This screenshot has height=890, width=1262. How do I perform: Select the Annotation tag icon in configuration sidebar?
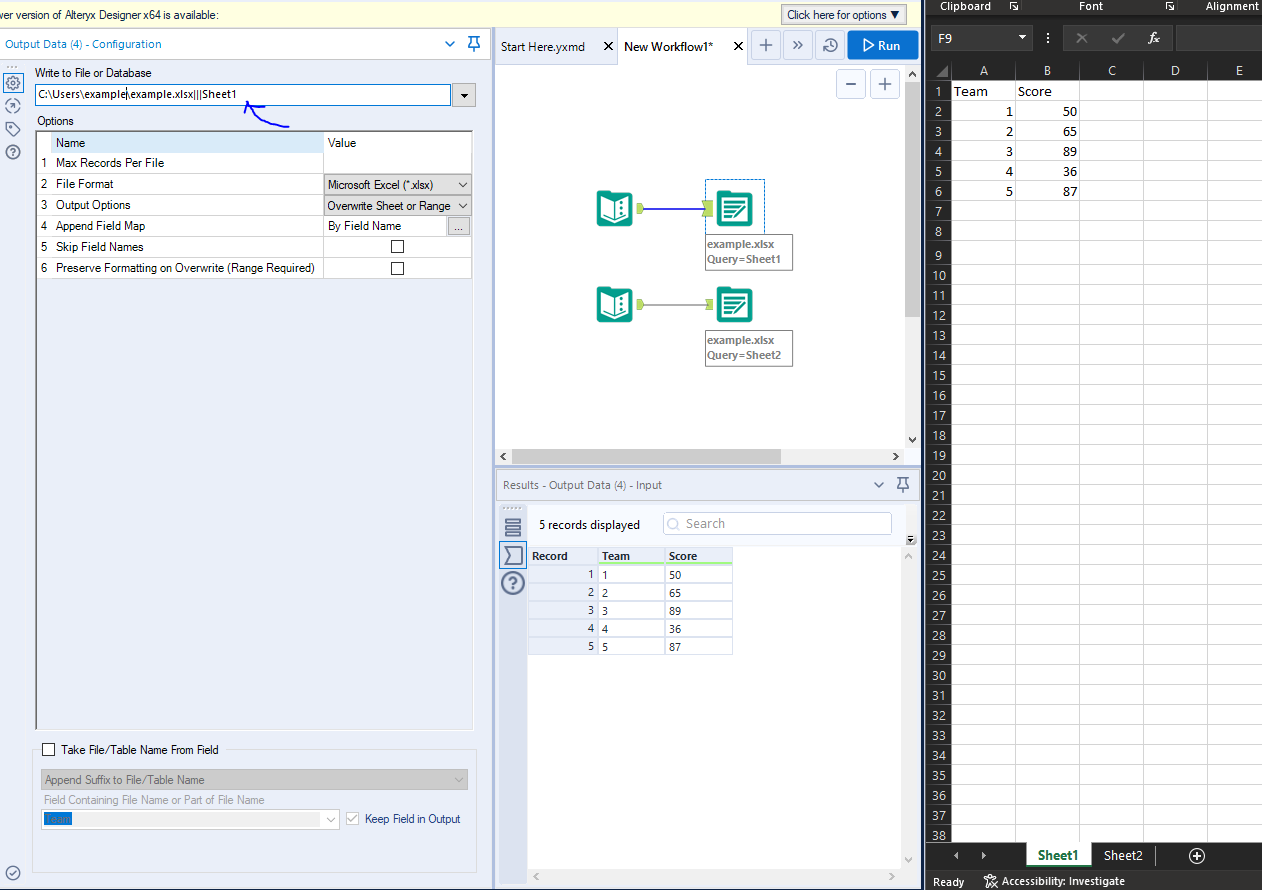pyautogui.click(x=12, y=128)
